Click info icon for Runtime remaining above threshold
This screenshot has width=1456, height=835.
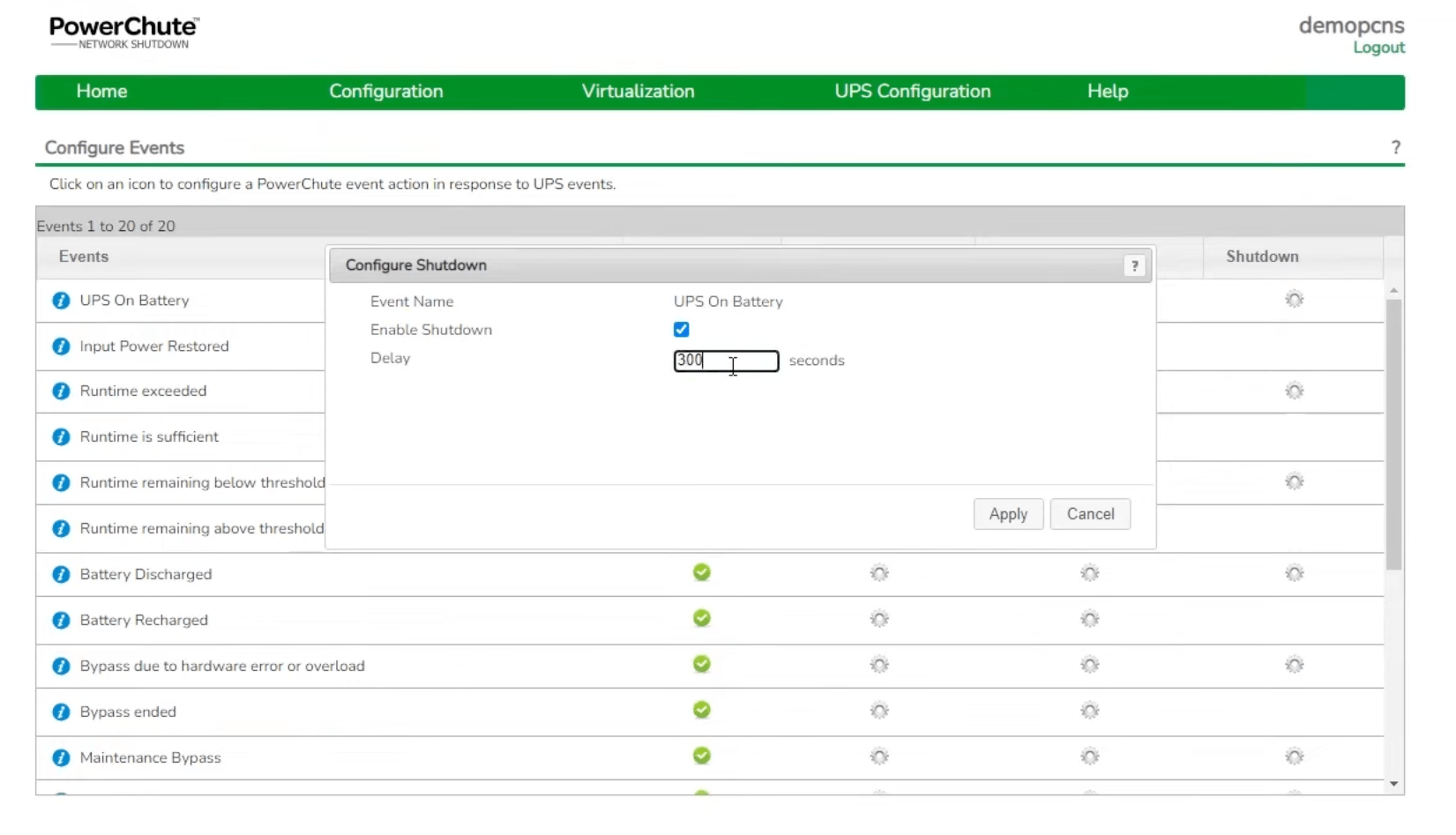pyautogui.click(x=61, y=529)
